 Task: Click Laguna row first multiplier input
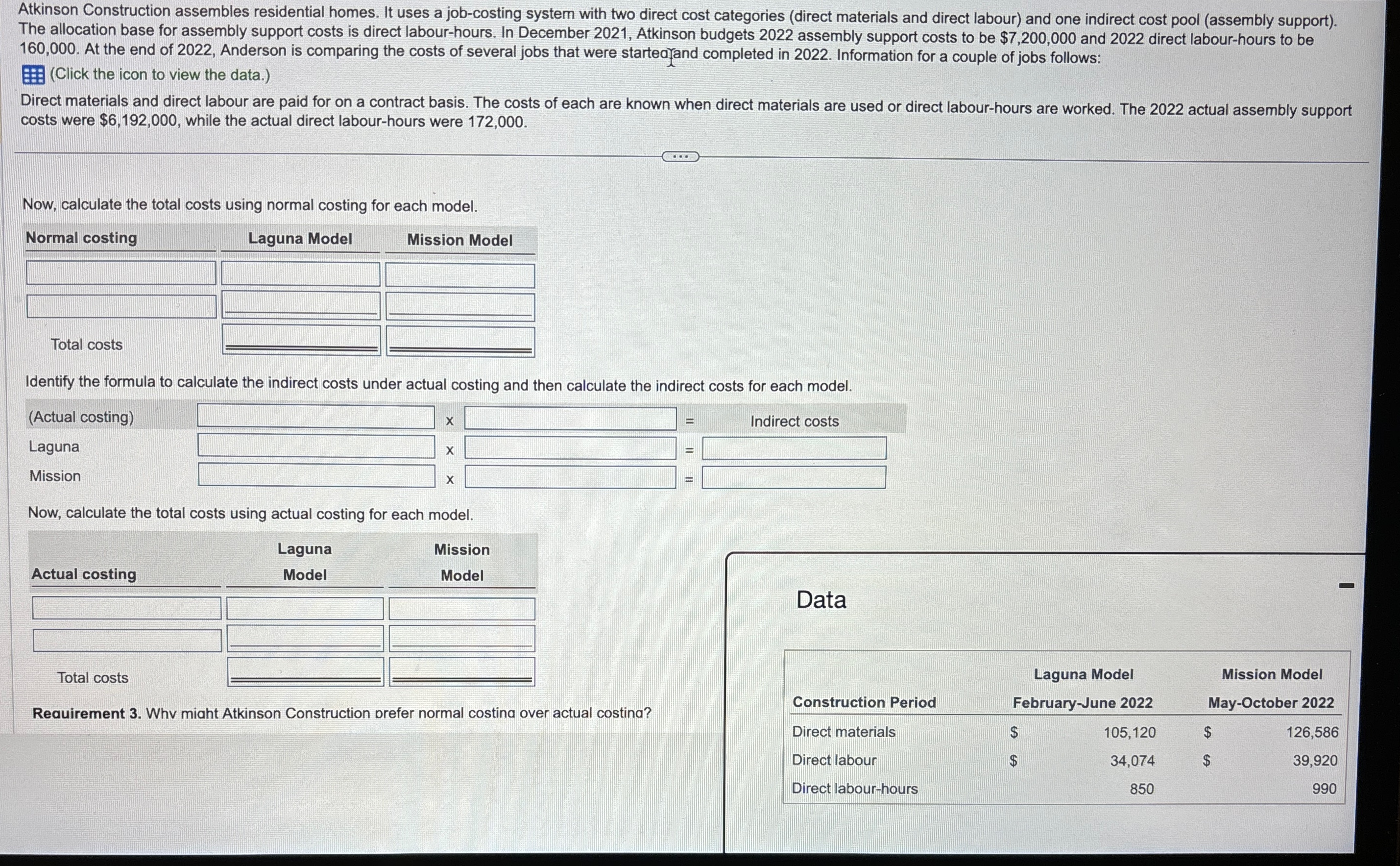316,446
